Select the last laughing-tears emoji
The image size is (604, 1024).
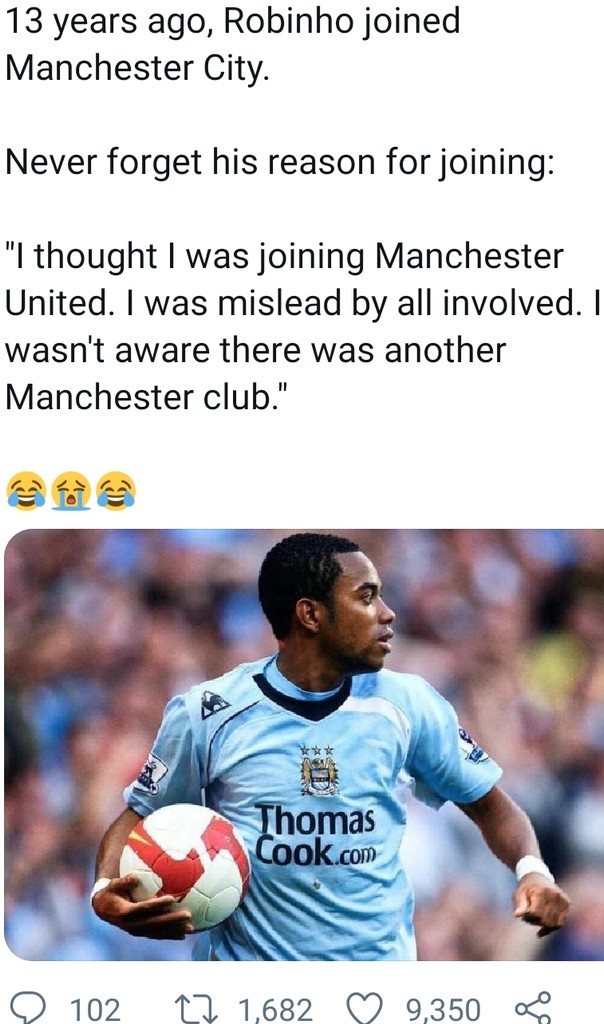116,490
